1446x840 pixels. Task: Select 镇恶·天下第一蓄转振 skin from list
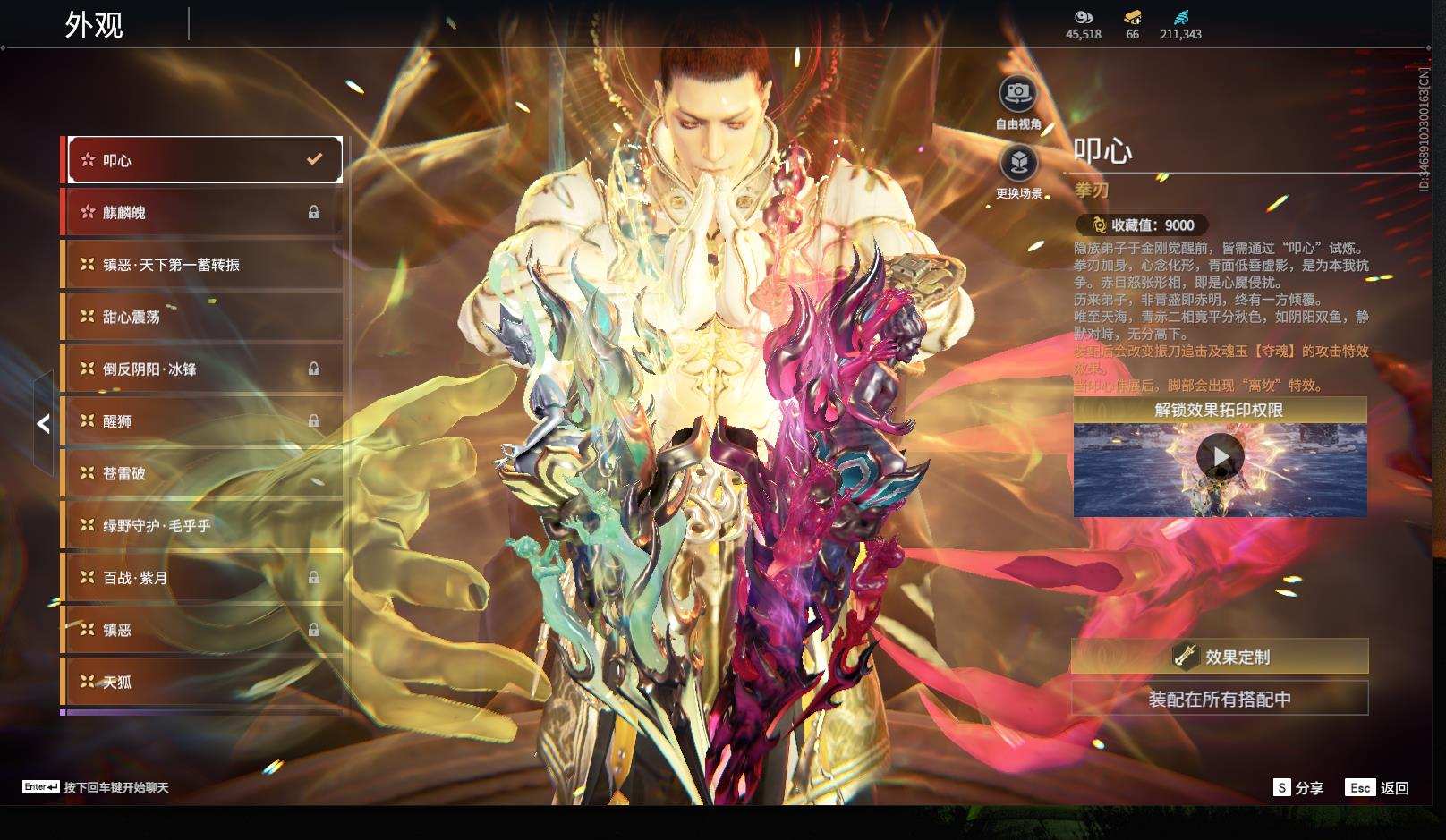[x=201, y=265]
